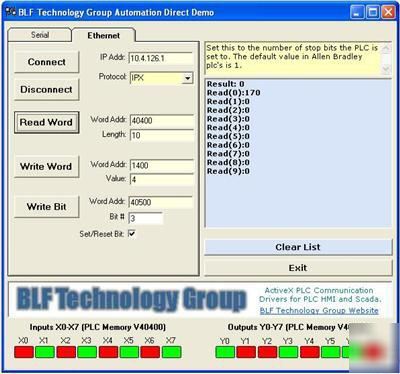
Task: Open the BLF Technology Group Website link
Action: [319, 311]
